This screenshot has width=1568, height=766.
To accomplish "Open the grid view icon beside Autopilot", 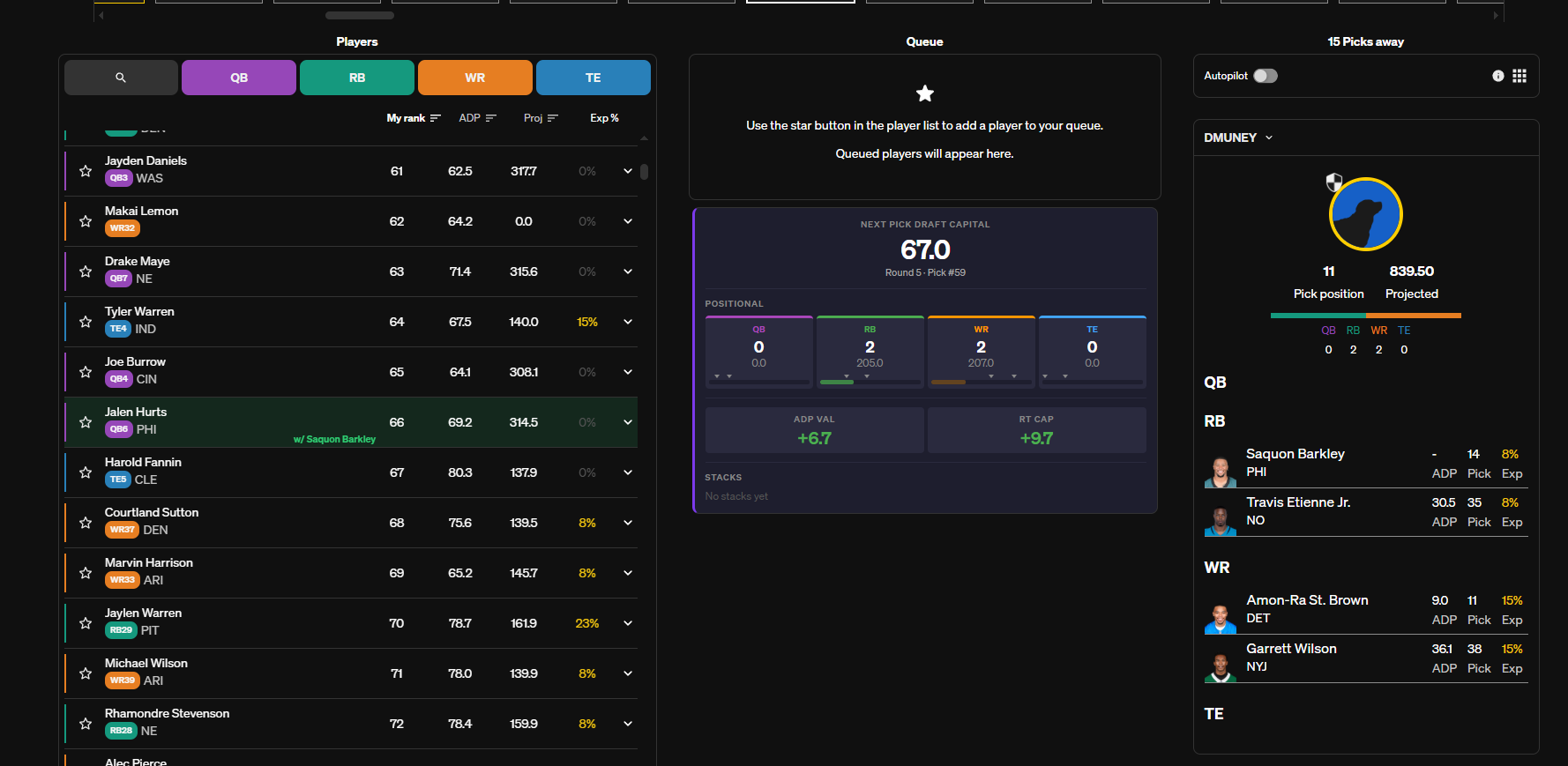I will pyautogui.click(x=1519, y=76).
